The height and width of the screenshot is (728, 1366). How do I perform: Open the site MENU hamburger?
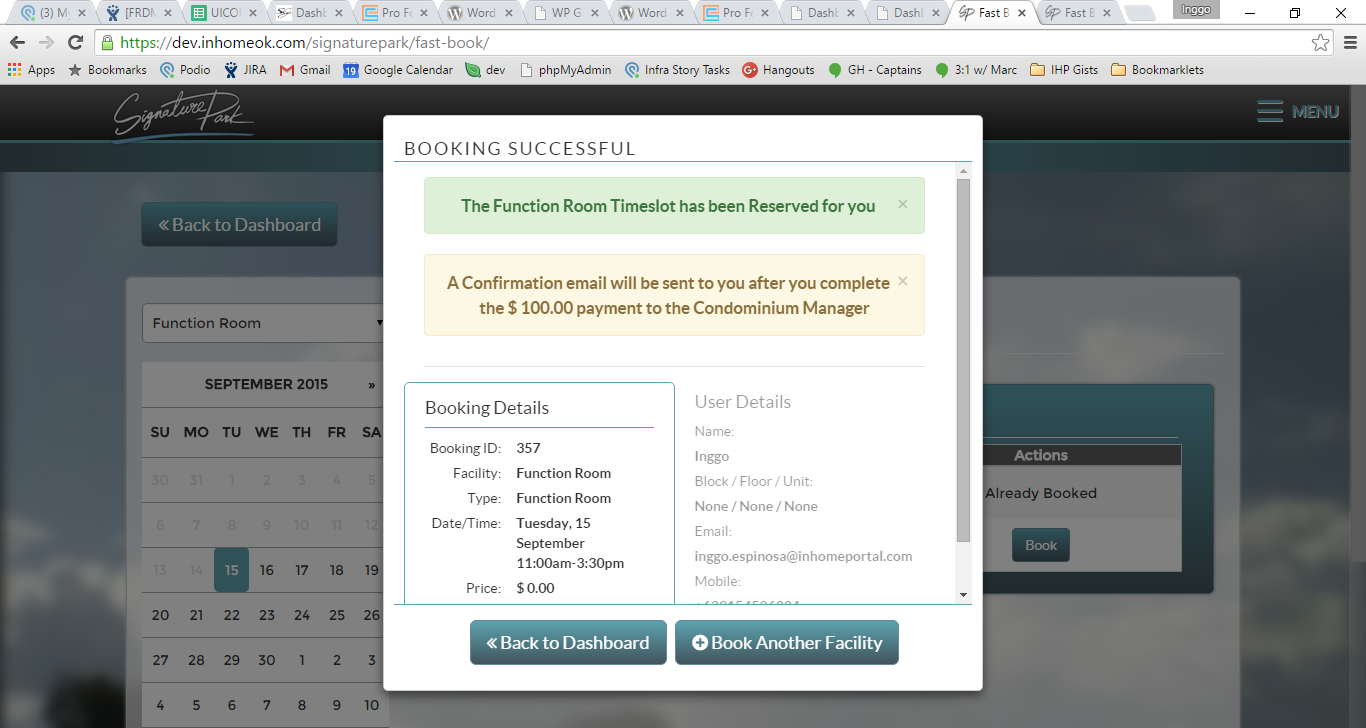pos(1298,112)
